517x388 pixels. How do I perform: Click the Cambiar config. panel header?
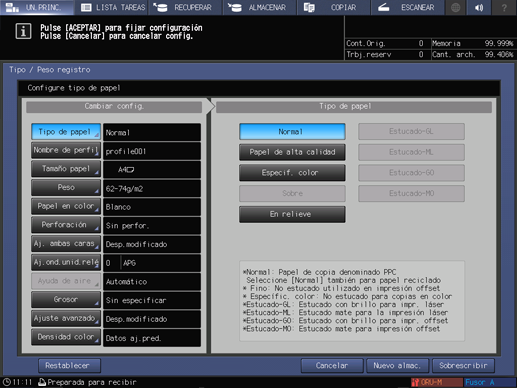pos(114,107)
